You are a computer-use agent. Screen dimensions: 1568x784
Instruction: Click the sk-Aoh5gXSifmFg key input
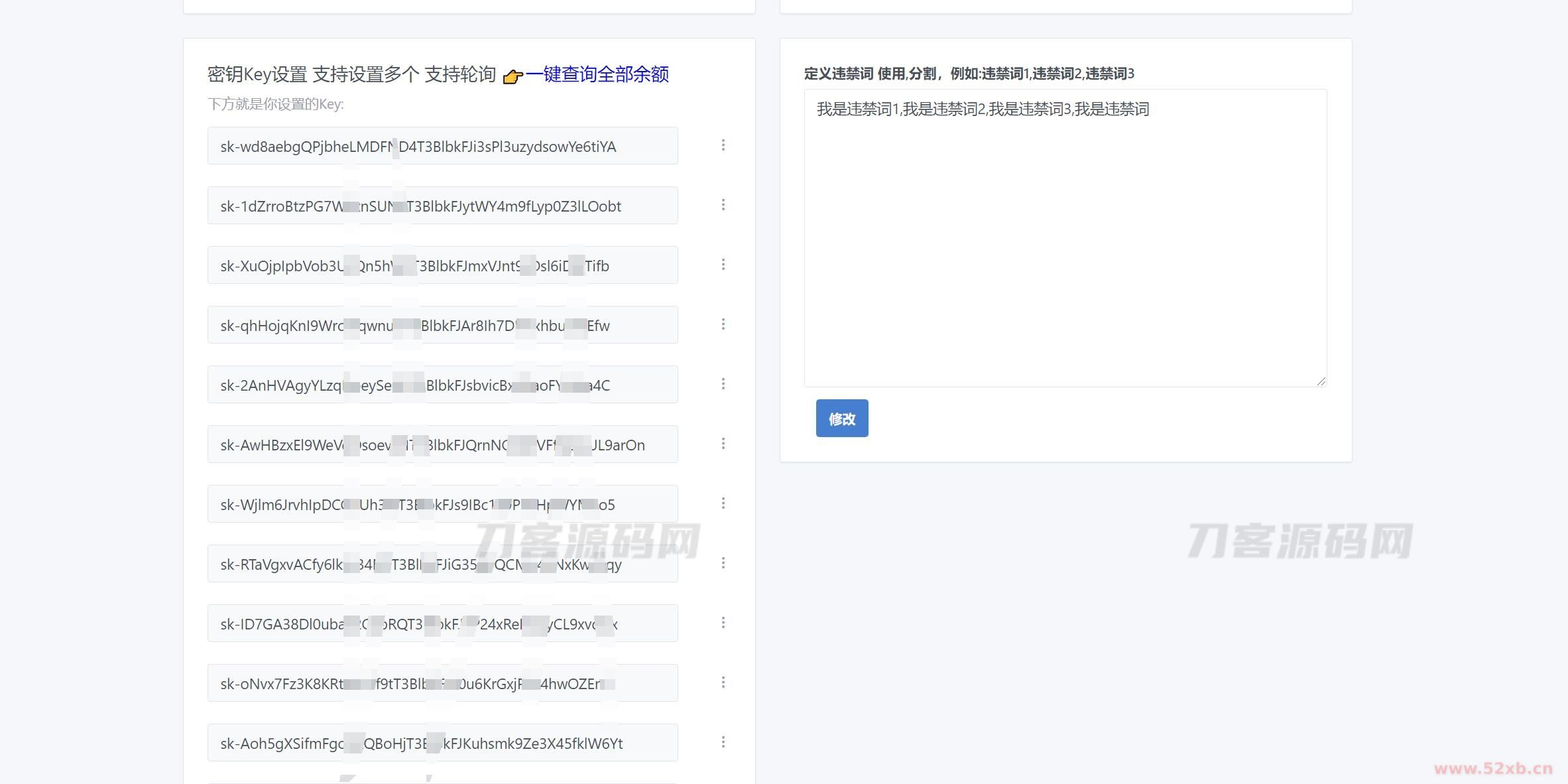point(442,743)
